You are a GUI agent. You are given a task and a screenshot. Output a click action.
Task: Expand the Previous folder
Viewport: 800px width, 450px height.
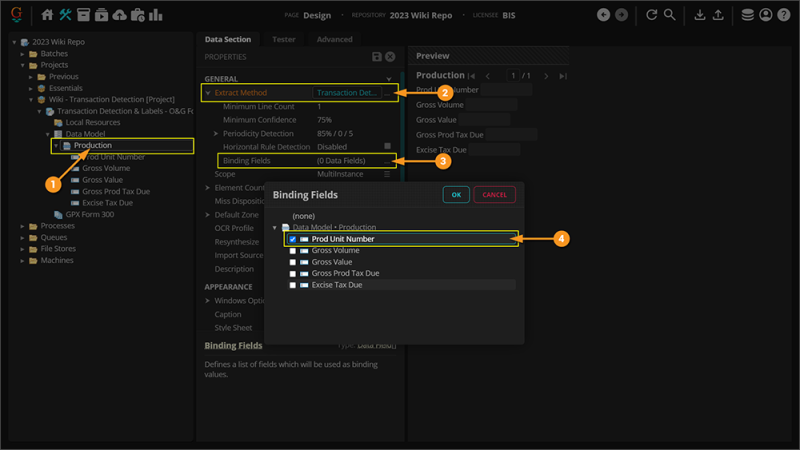click(x=31, y=77)
